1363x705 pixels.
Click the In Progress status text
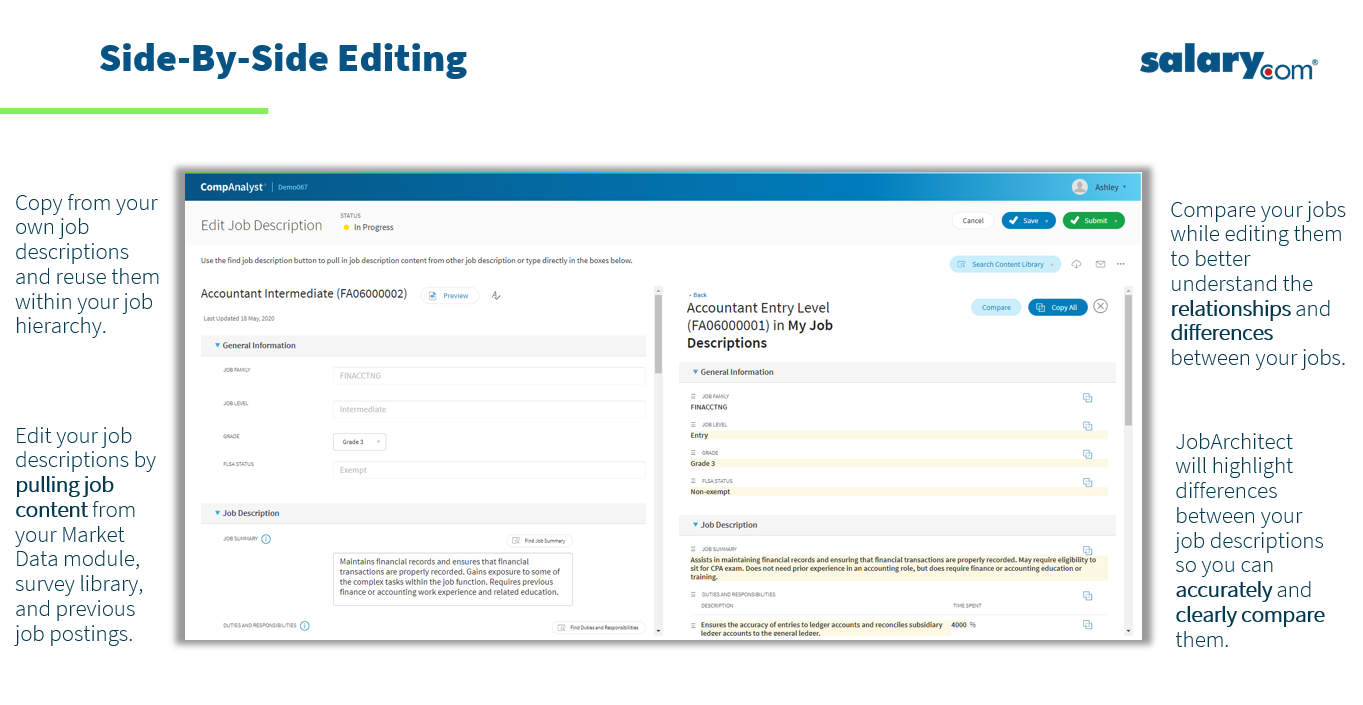(x=373, y=228)
